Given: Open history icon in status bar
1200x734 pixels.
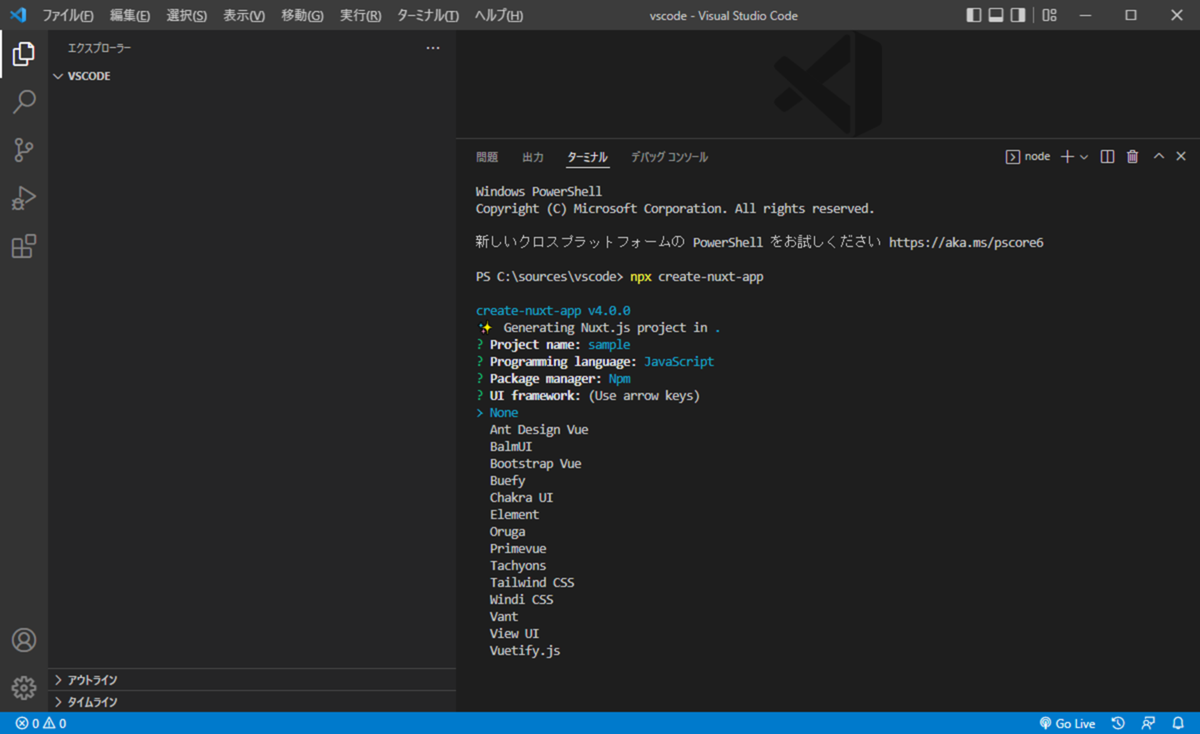Looking at the screenshot, I should tap(1118, 723).
